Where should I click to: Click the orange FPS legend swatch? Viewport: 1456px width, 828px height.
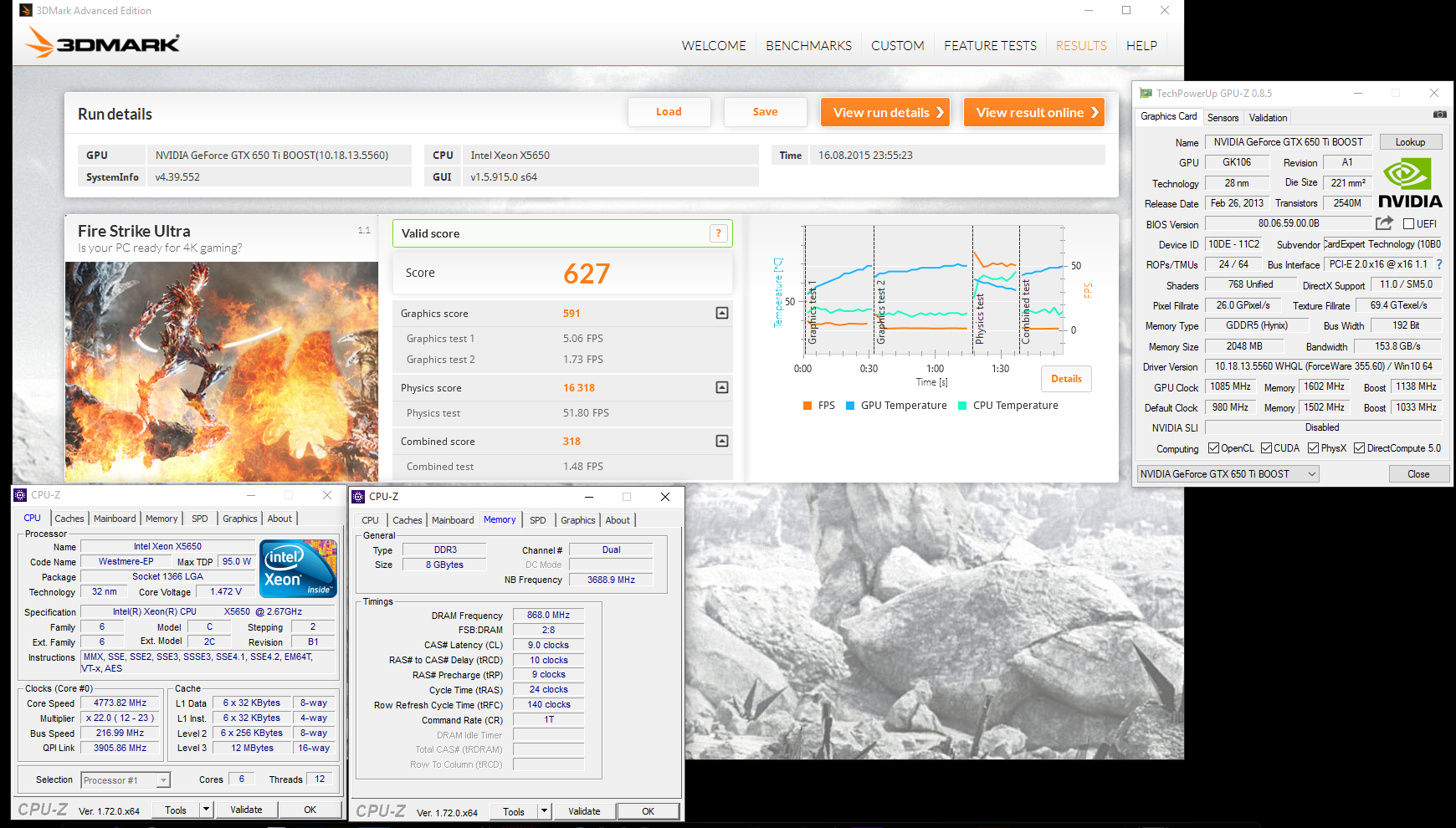[x=807, y=406]
